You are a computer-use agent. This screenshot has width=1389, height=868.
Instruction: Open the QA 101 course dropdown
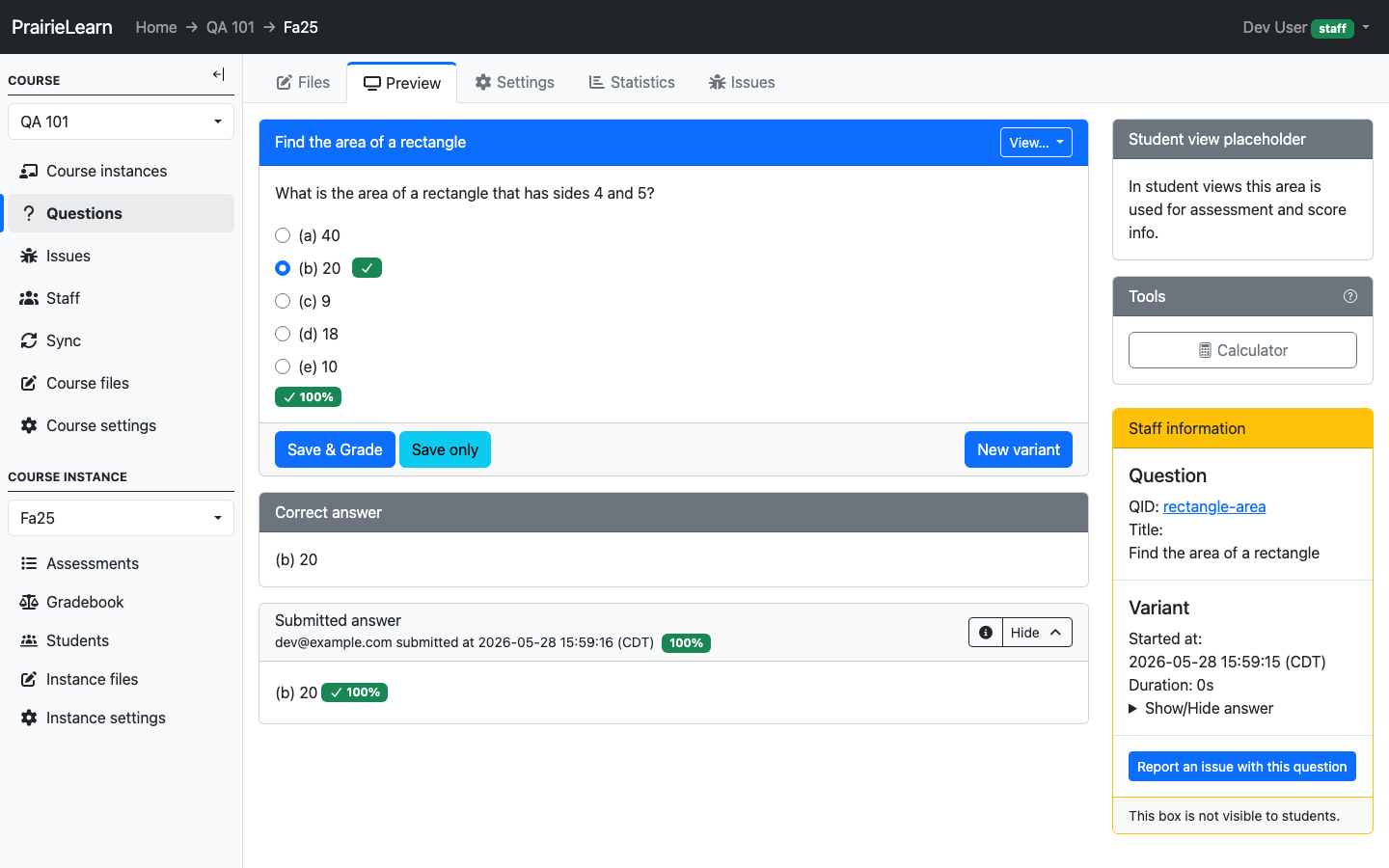point(121,122)
